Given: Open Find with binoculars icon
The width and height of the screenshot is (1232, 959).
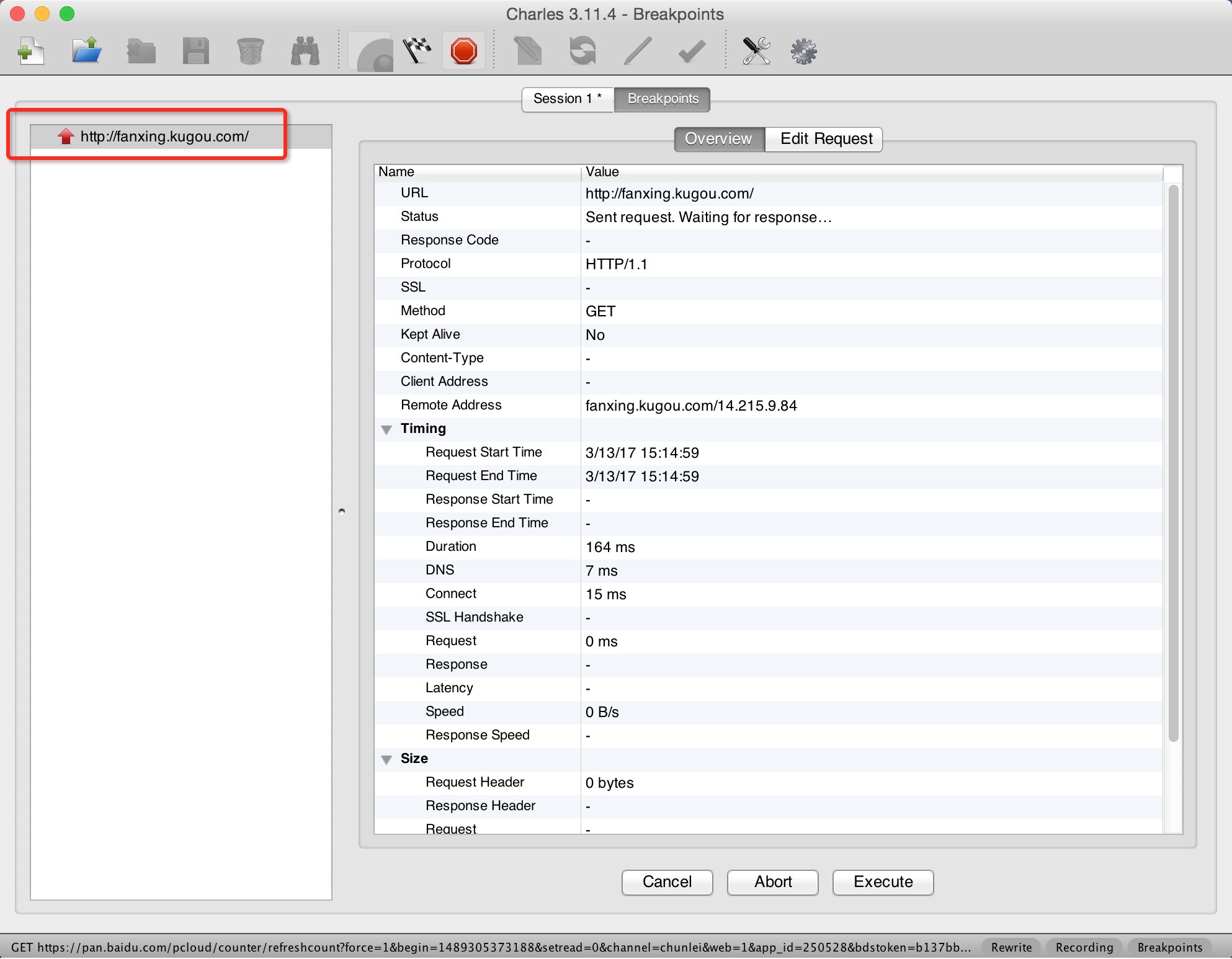Looking at the screenshot, I should click(305, 51).
